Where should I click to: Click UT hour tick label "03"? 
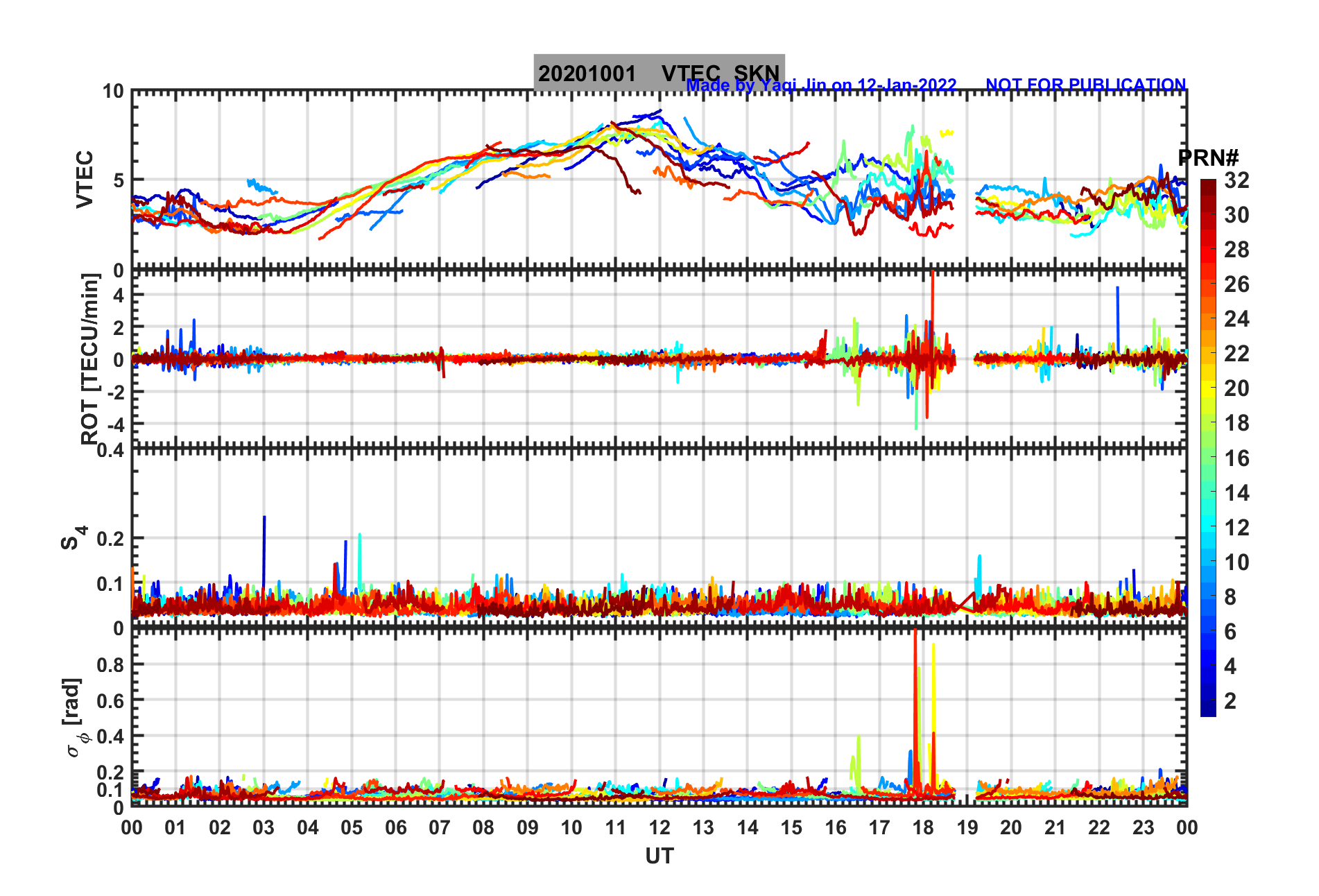[x=264, y=827]
